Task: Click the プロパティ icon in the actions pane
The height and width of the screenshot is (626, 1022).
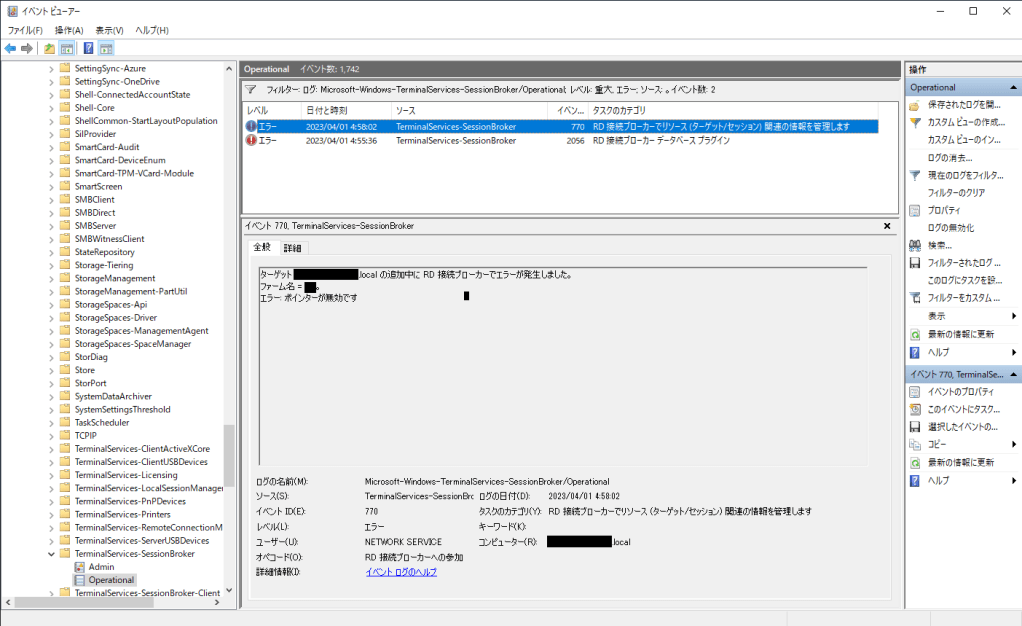Action: [915, 210]
